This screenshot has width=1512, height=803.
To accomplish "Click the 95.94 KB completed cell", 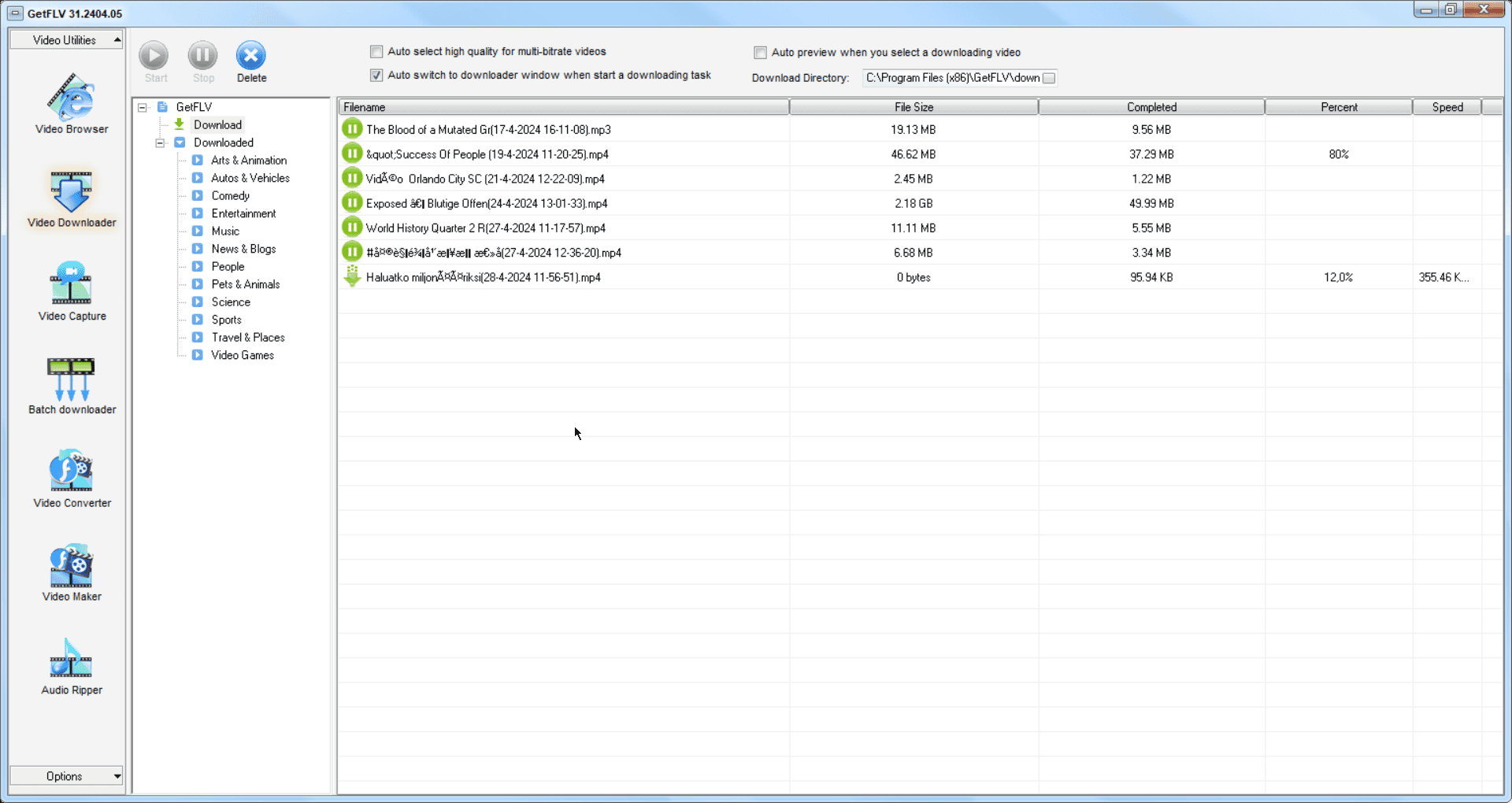I will pyautogui.click(x=1151, y=277).
